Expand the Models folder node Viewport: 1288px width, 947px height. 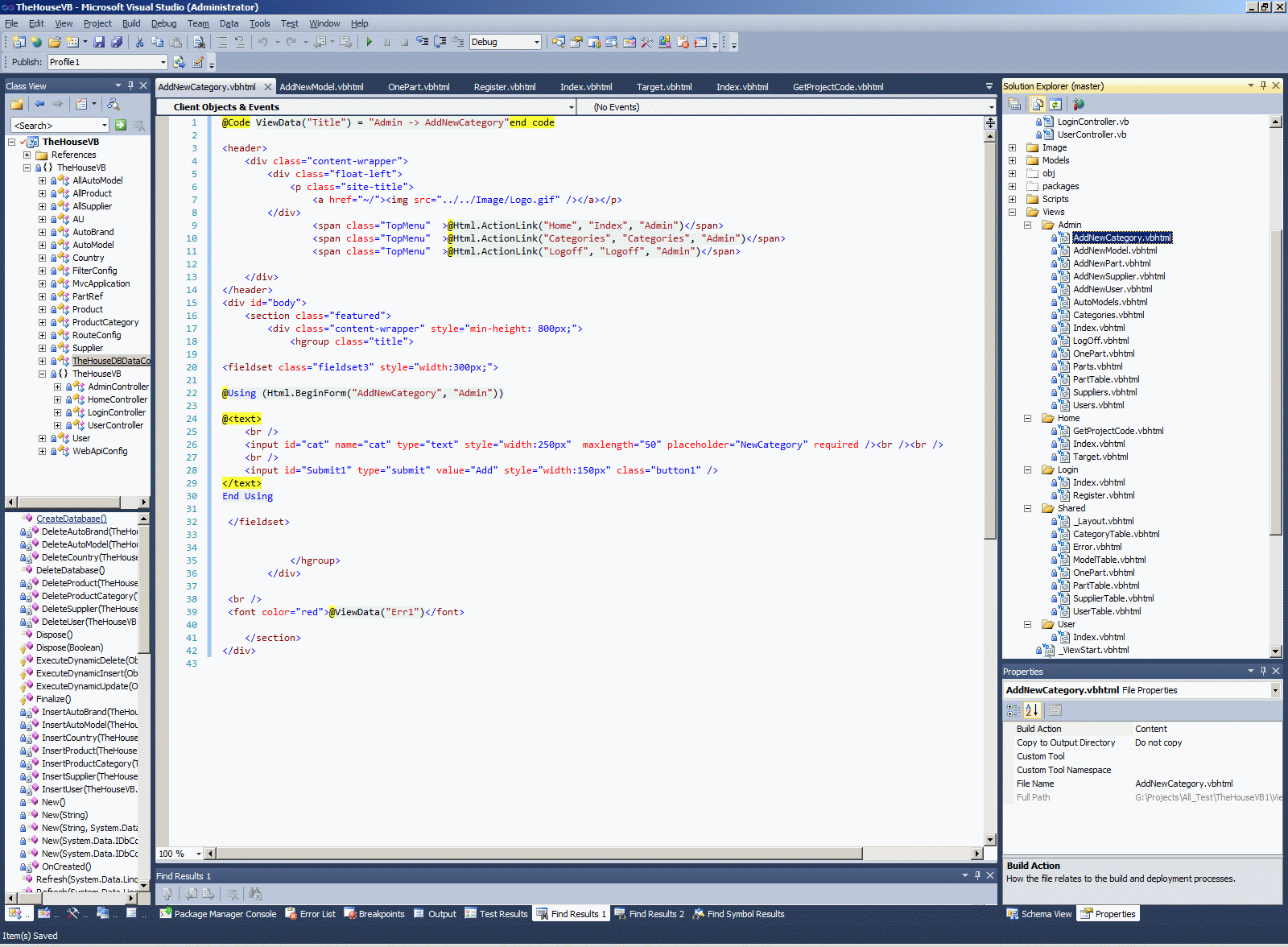1012,160
